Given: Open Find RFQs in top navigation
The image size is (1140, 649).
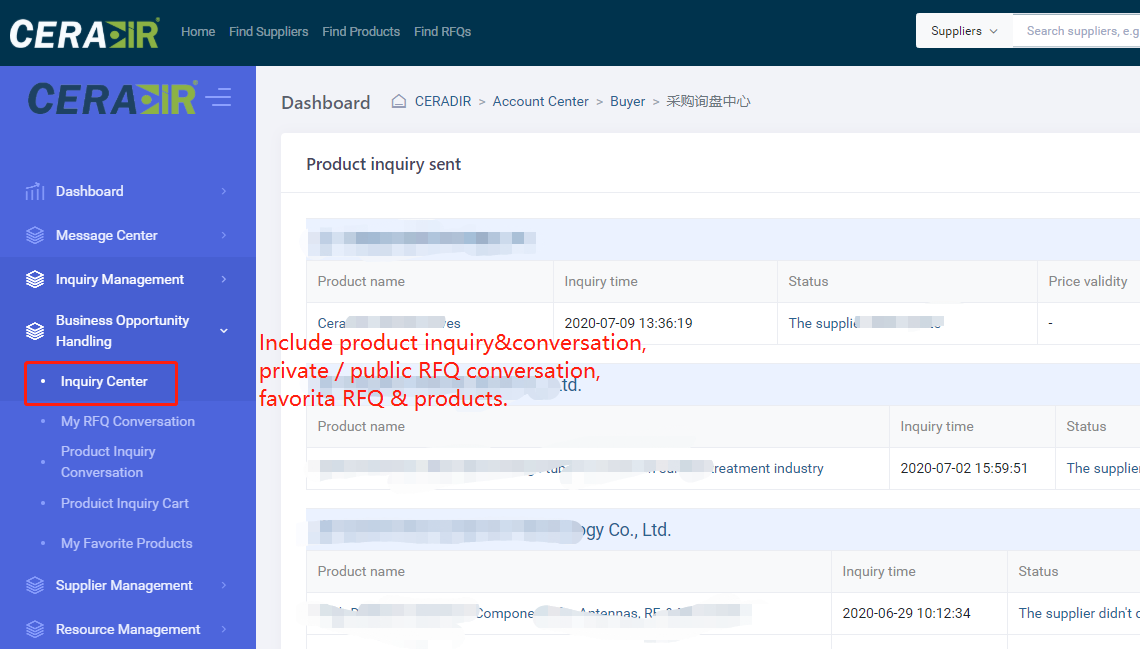Looking at the screenshot, I should click(x=442, y=31).
